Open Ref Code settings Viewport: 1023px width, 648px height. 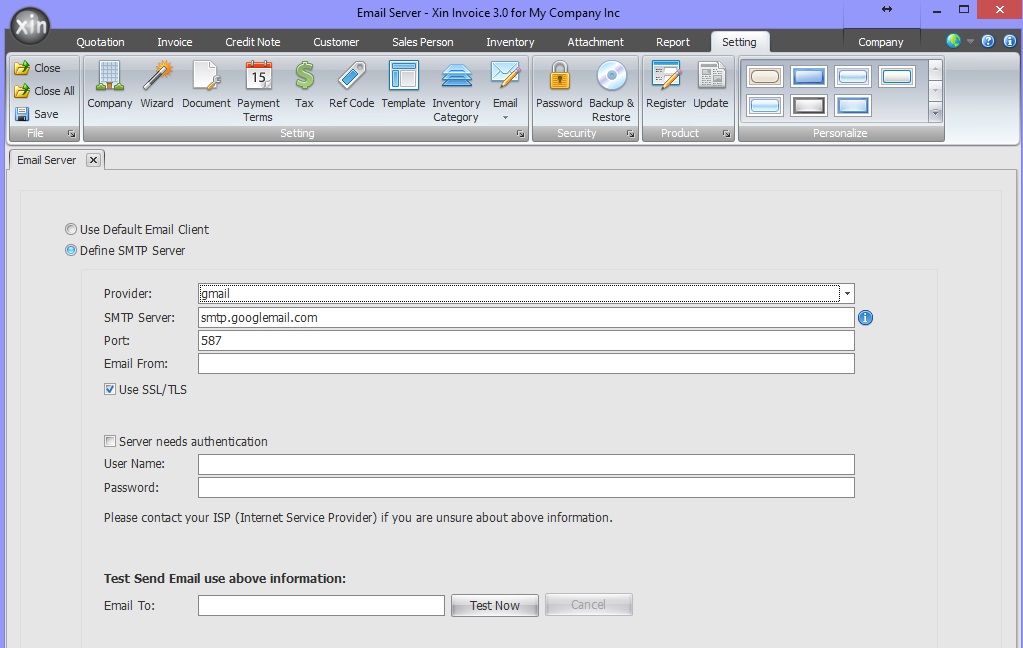coord(352,85)
